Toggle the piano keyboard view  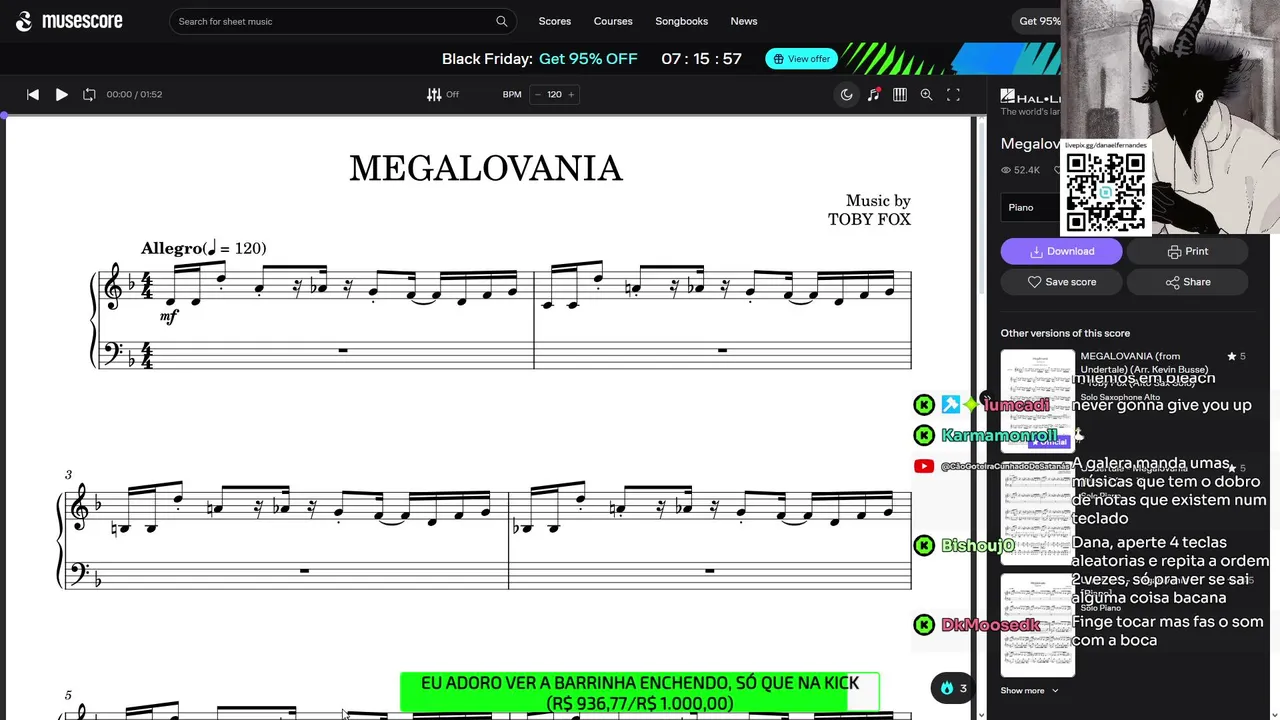900,94
